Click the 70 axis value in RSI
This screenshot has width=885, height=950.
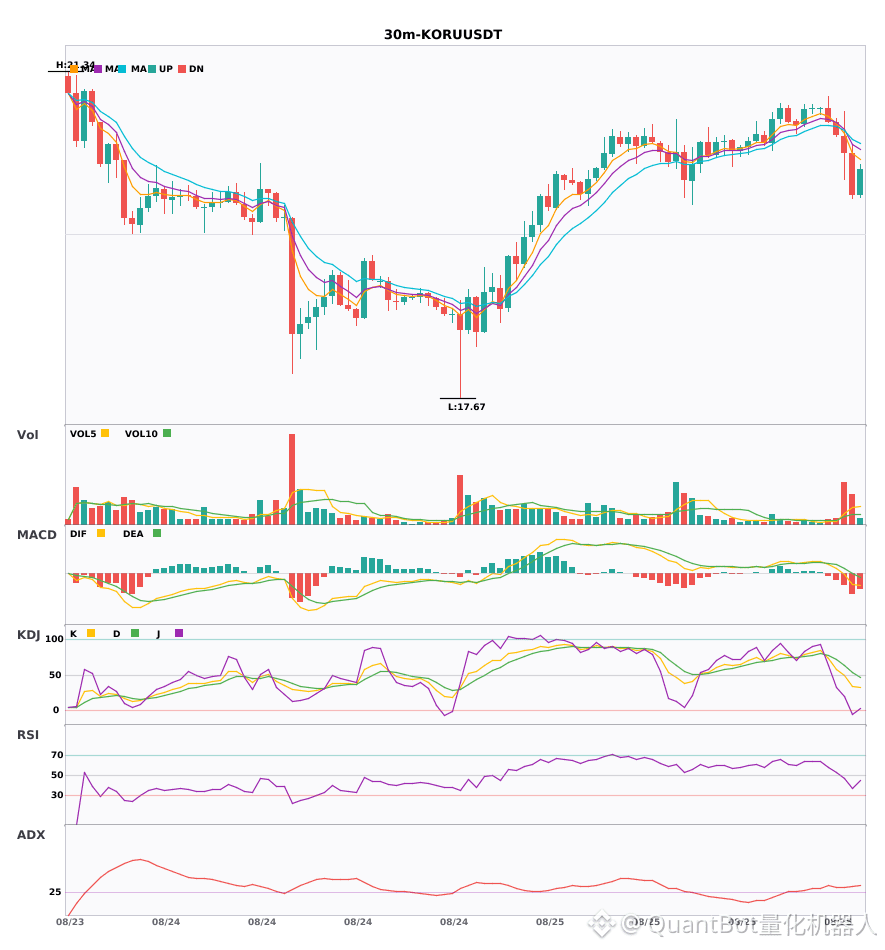click(57, 755)
